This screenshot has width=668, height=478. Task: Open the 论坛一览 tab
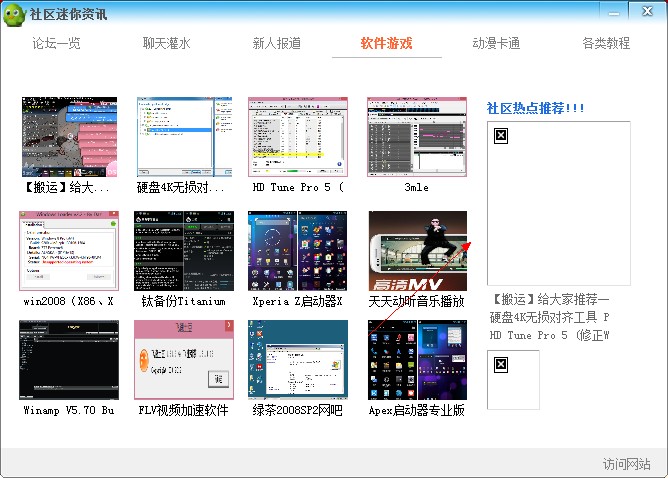point(56,44)
